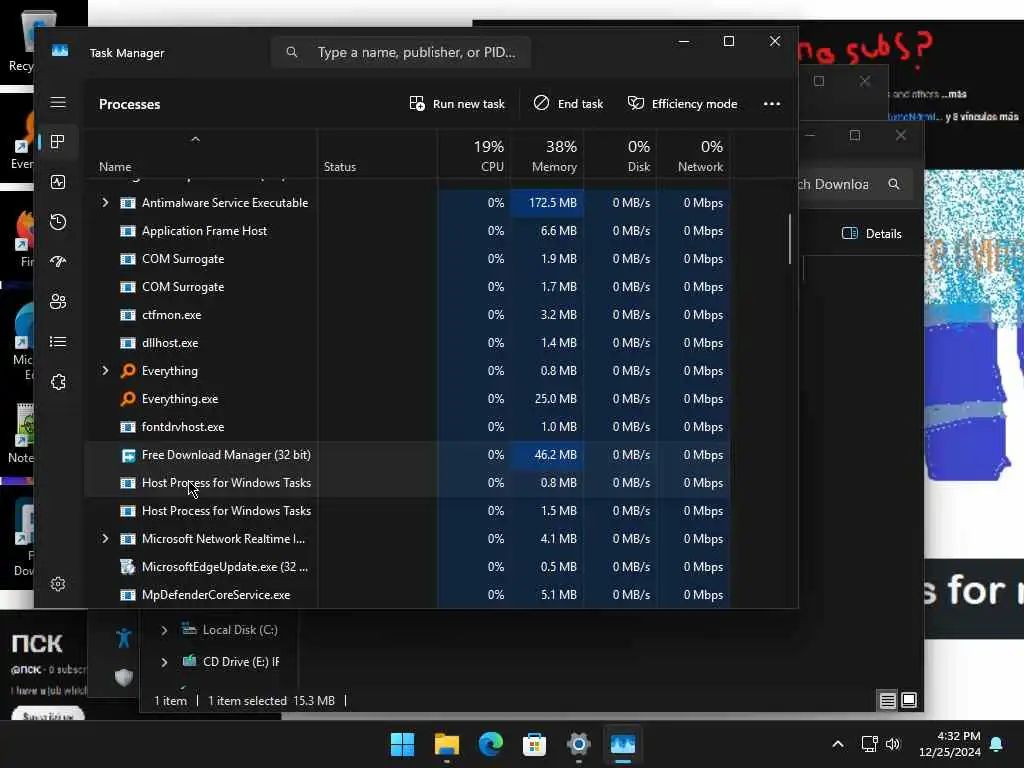Select the MpDefenderCoreService.exe process
The height and width of the screenshot is (768, 1024).
pos(408,594)
